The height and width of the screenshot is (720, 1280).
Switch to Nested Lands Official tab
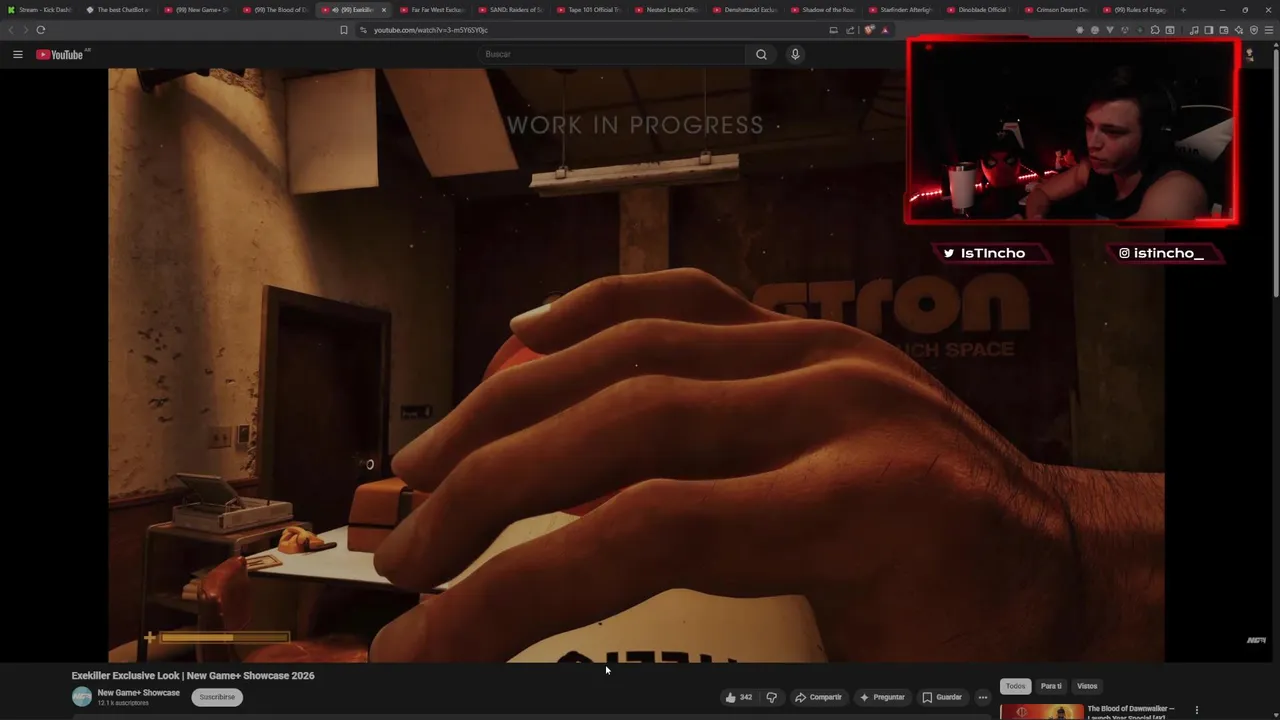pyautogui.click(x=667, y=10)
